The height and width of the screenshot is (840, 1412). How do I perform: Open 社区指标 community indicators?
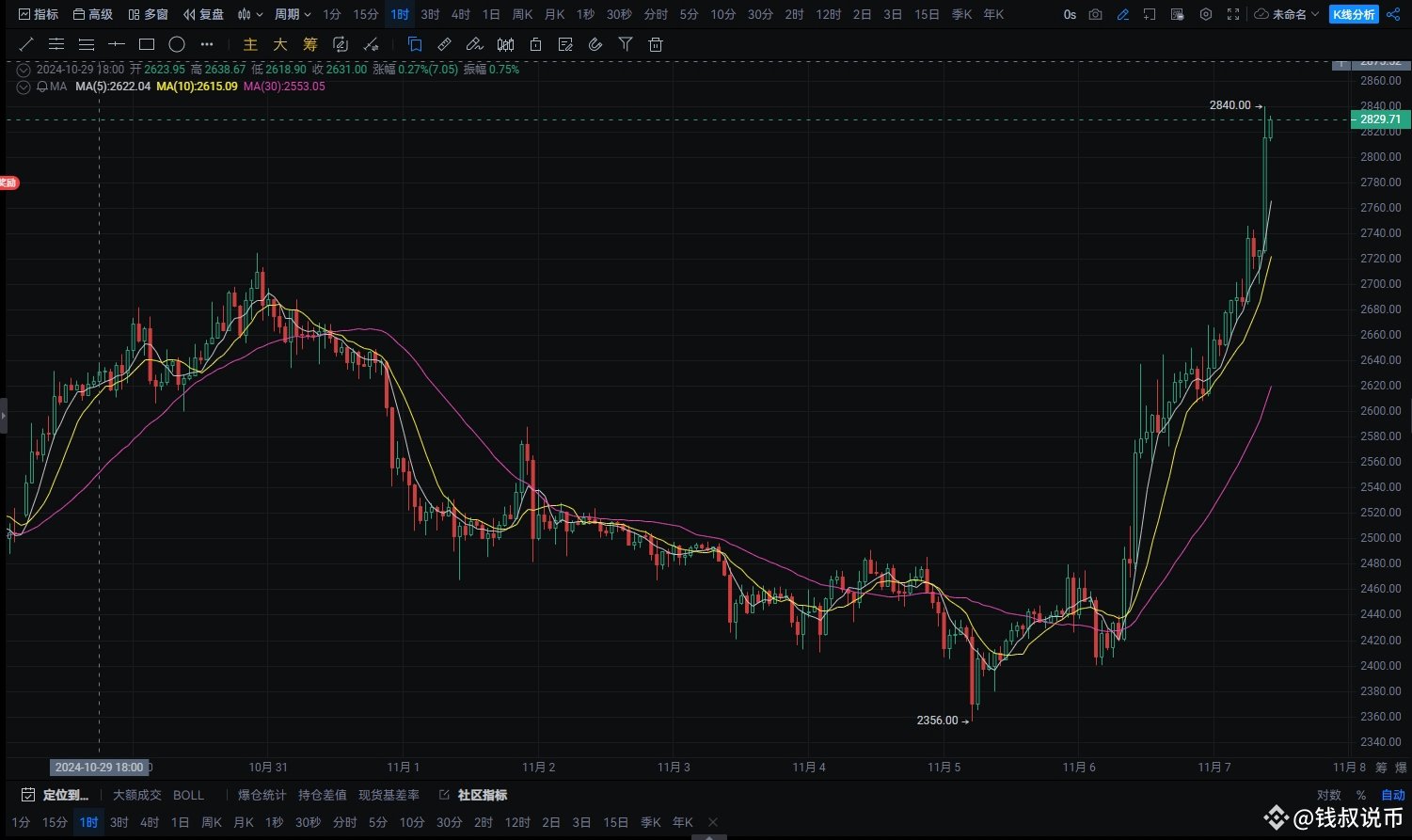[x=474, y=795]
